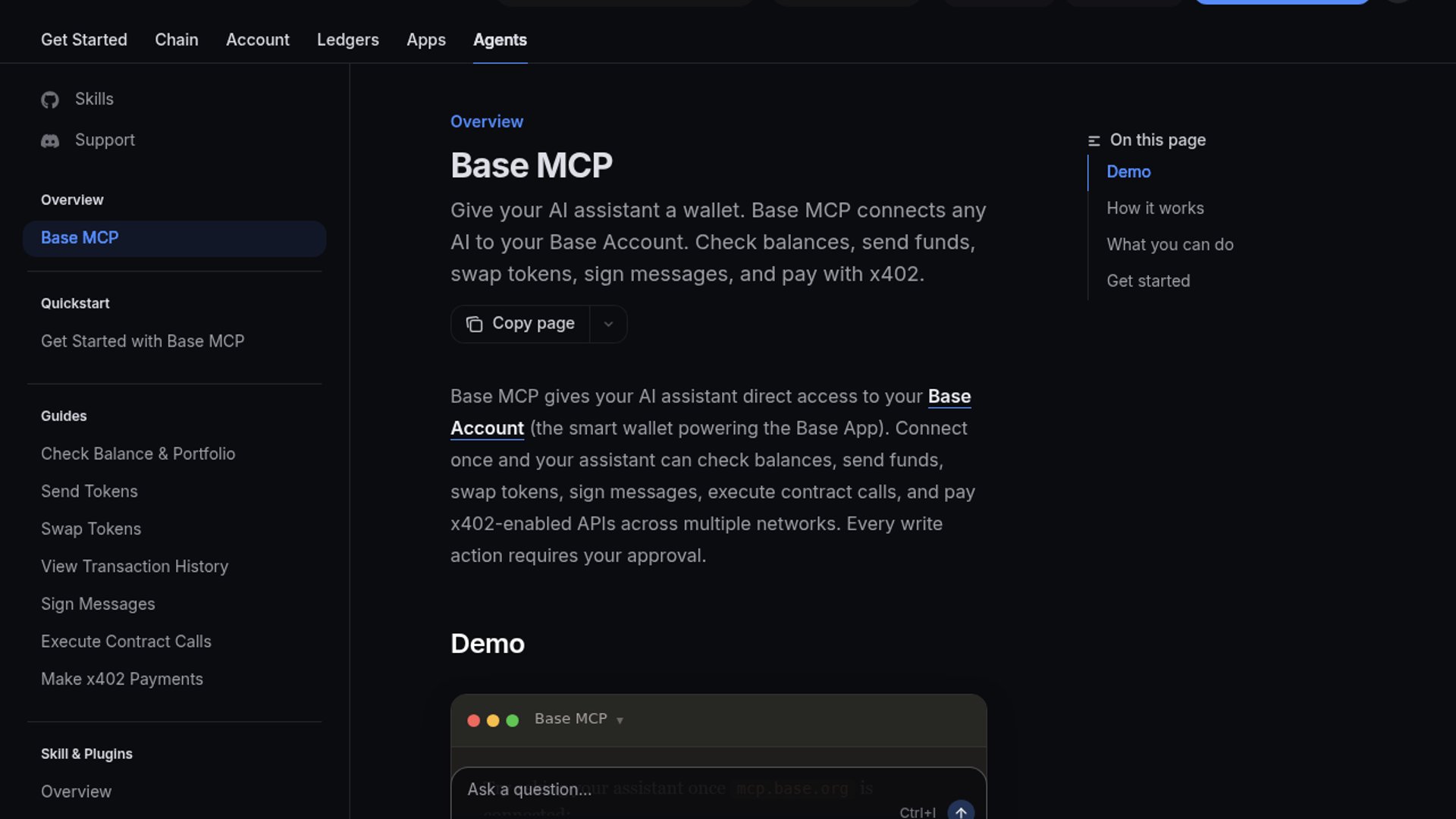
Task: Open the Base MCP demo title dropdown
Action: point(579,719)
